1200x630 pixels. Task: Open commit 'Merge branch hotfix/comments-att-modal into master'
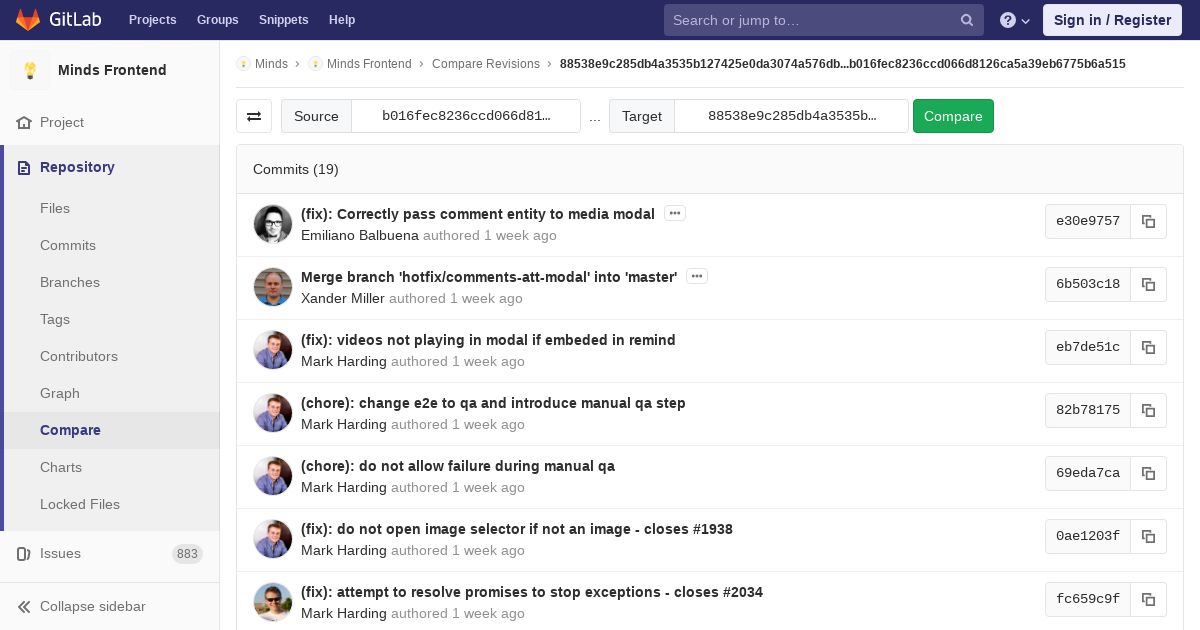[489, 277]
